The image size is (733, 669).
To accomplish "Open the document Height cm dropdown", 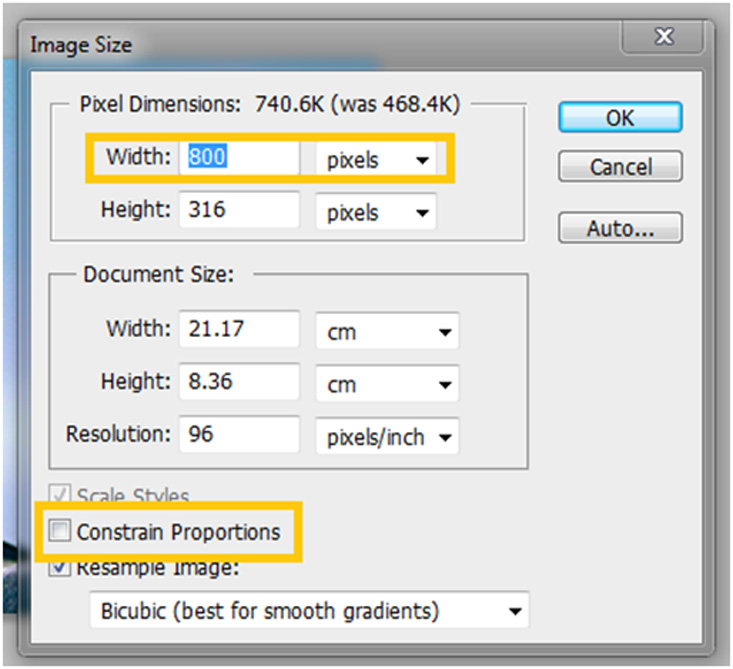I will [386, 383].
